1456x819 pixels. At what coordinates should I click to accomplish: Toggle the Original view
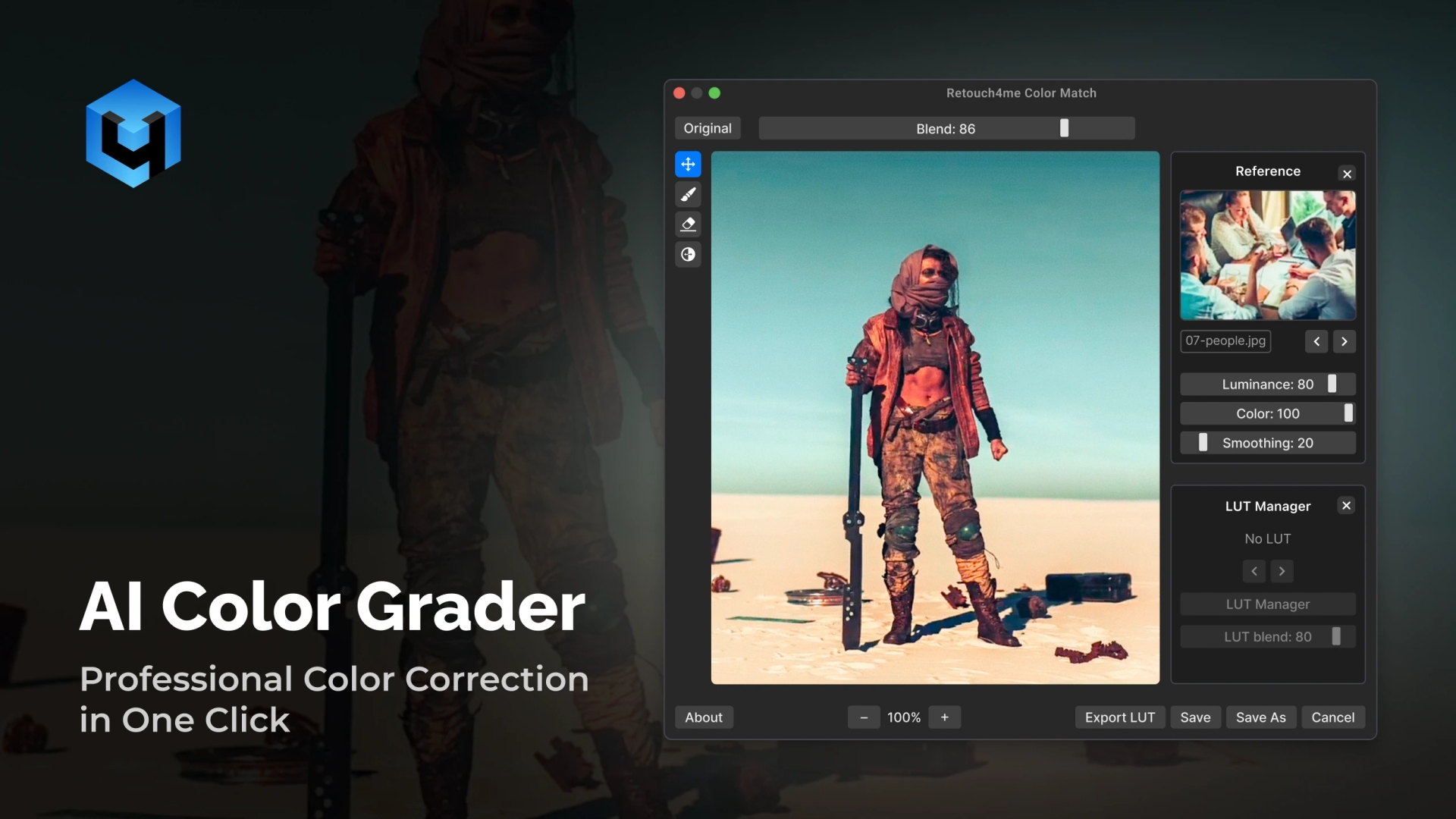pyautogui.click(x=707, y=127)
